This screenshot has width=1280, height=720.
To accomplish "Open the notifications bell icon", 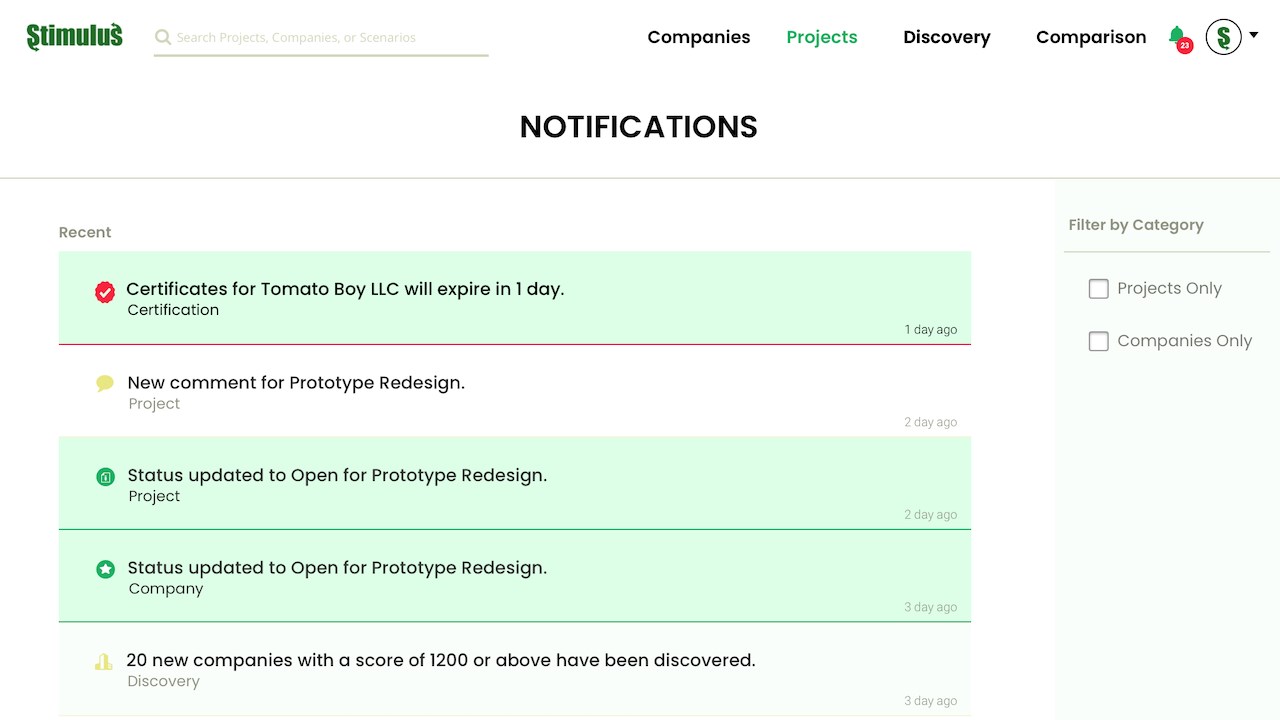I will click(x=1177, y=36).
